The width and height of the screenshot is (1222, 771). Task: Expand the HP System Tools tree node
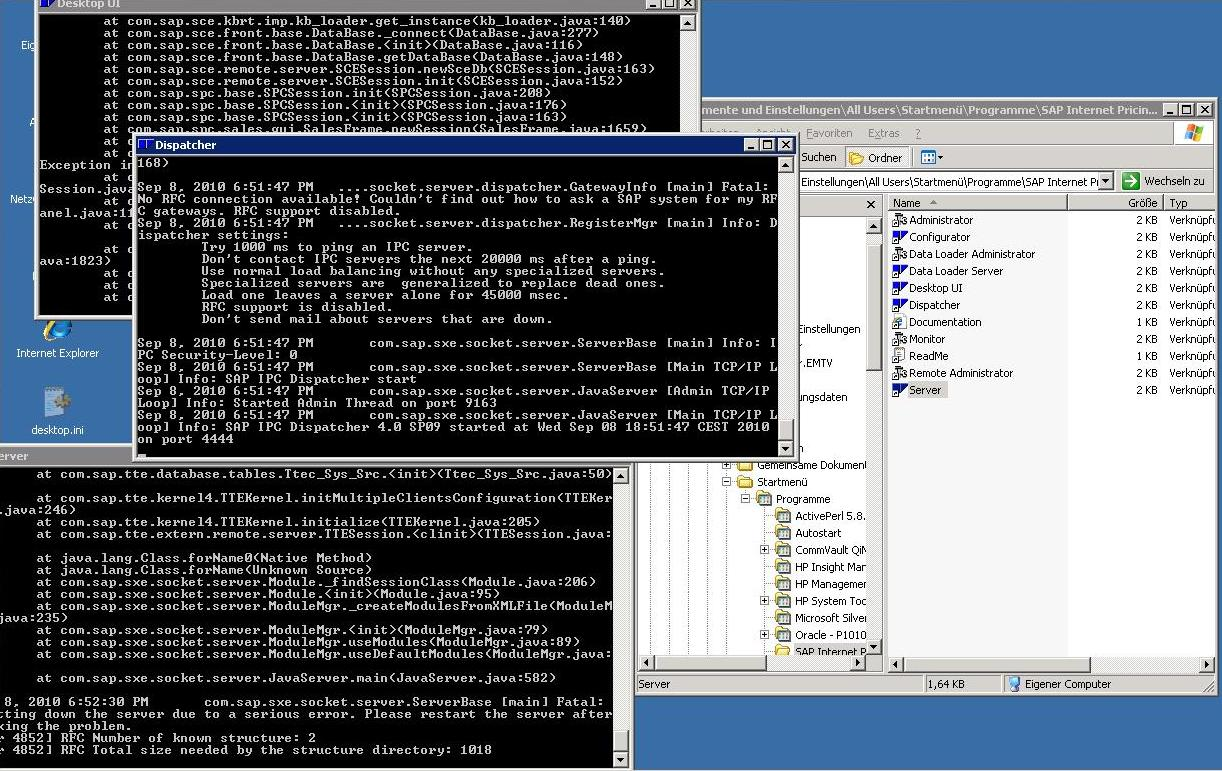pos(765,601)
